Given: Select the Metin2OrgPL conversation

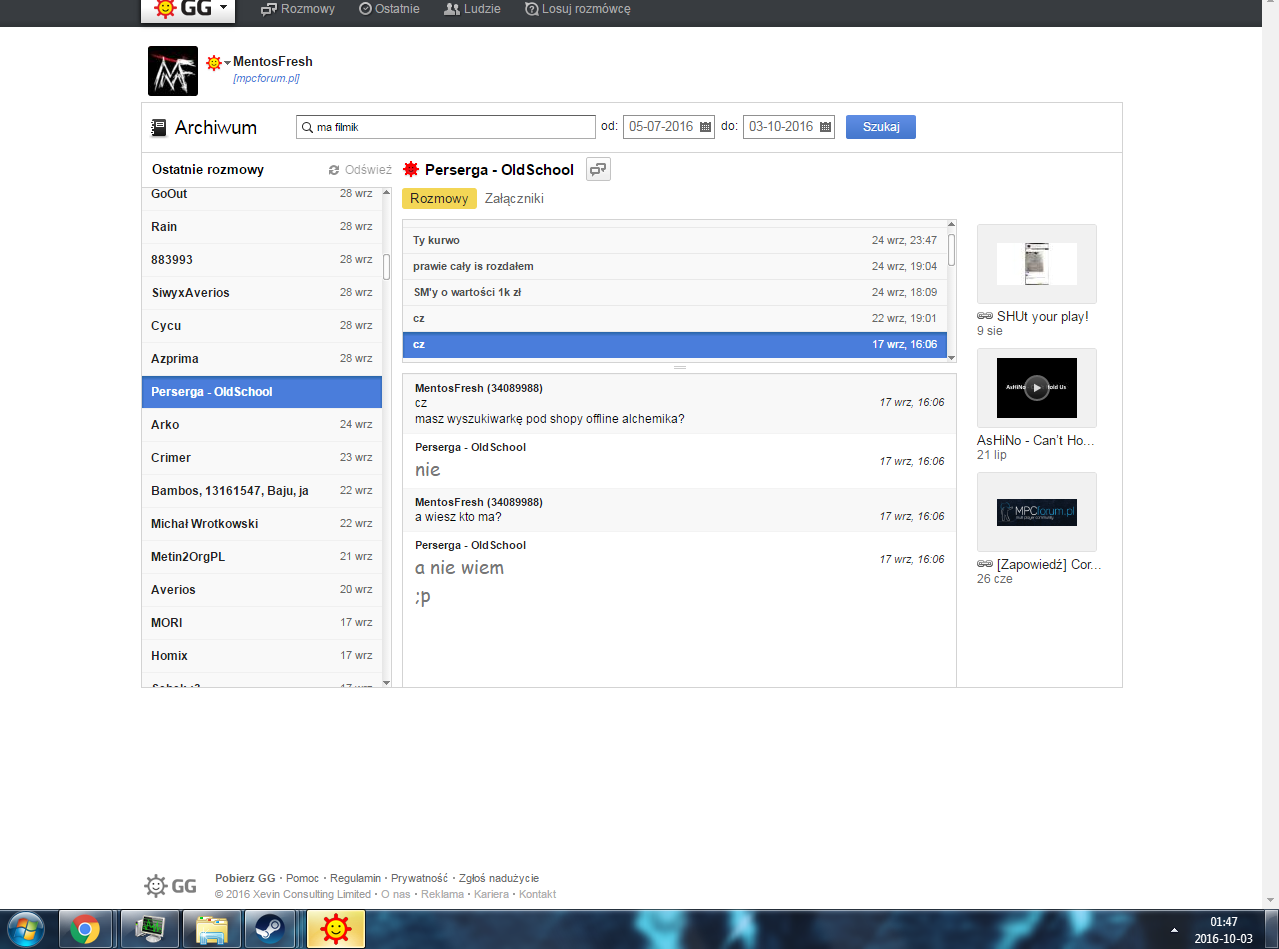Looking at the screenshot, I should 261,557.
